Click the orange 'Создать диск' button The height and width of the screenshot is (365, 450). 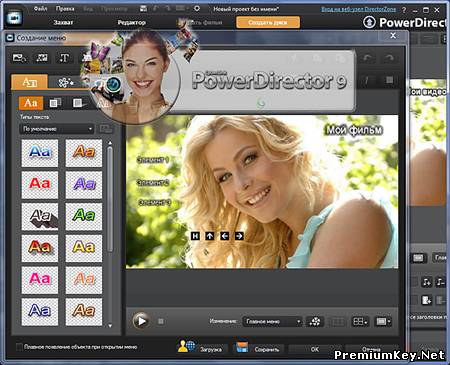click(x=268, y=22)
